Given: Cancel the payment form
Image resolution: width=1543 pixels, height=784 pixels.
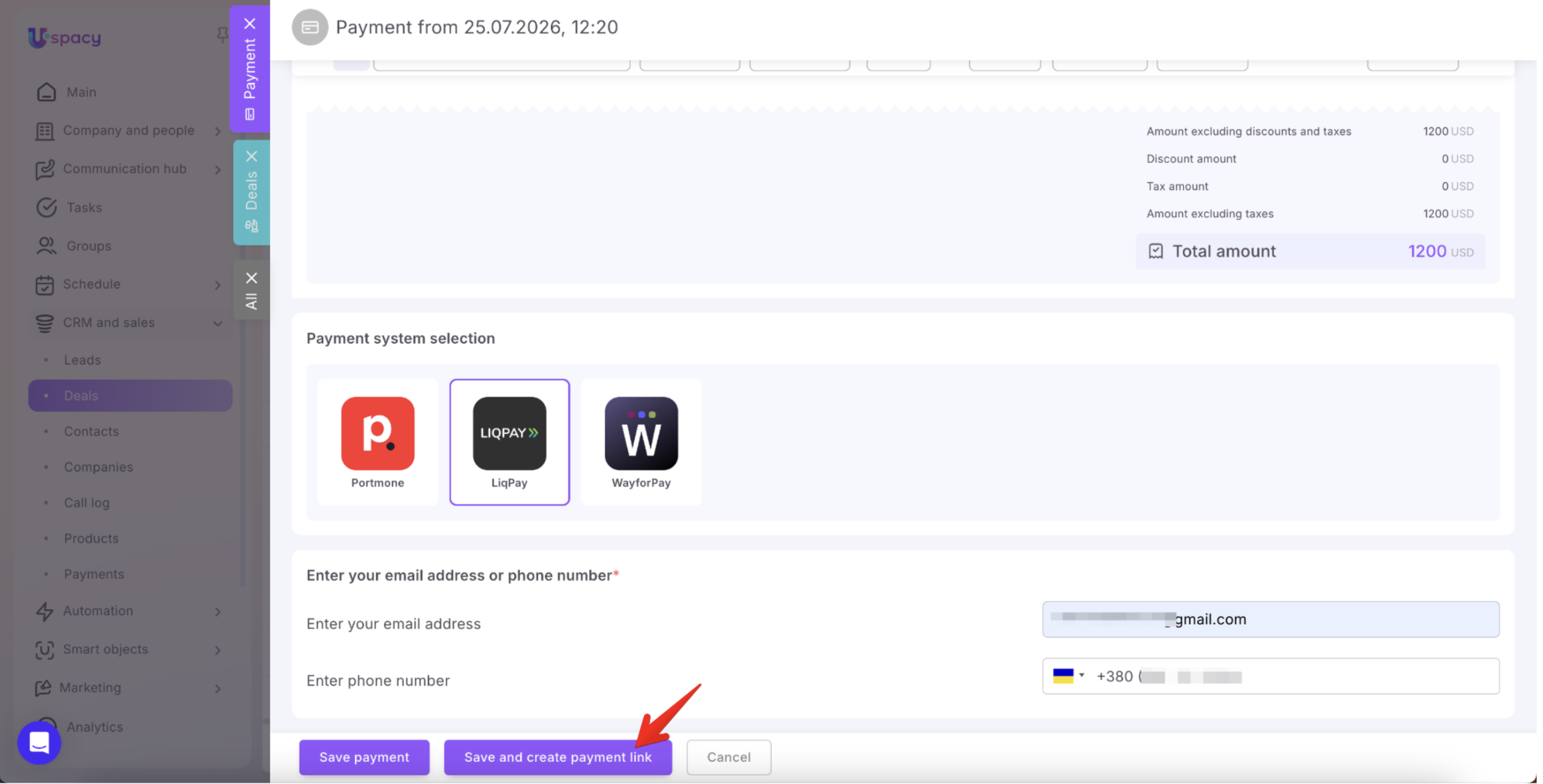Looking at the screenshot, I should (x=729, y=757).
